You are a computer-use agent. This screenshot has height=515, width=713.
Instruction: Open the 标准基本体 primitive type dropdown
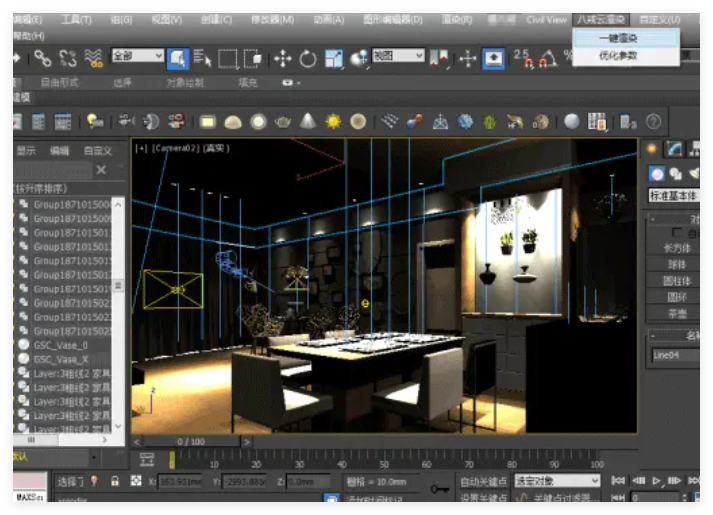[x=674, y=196]
